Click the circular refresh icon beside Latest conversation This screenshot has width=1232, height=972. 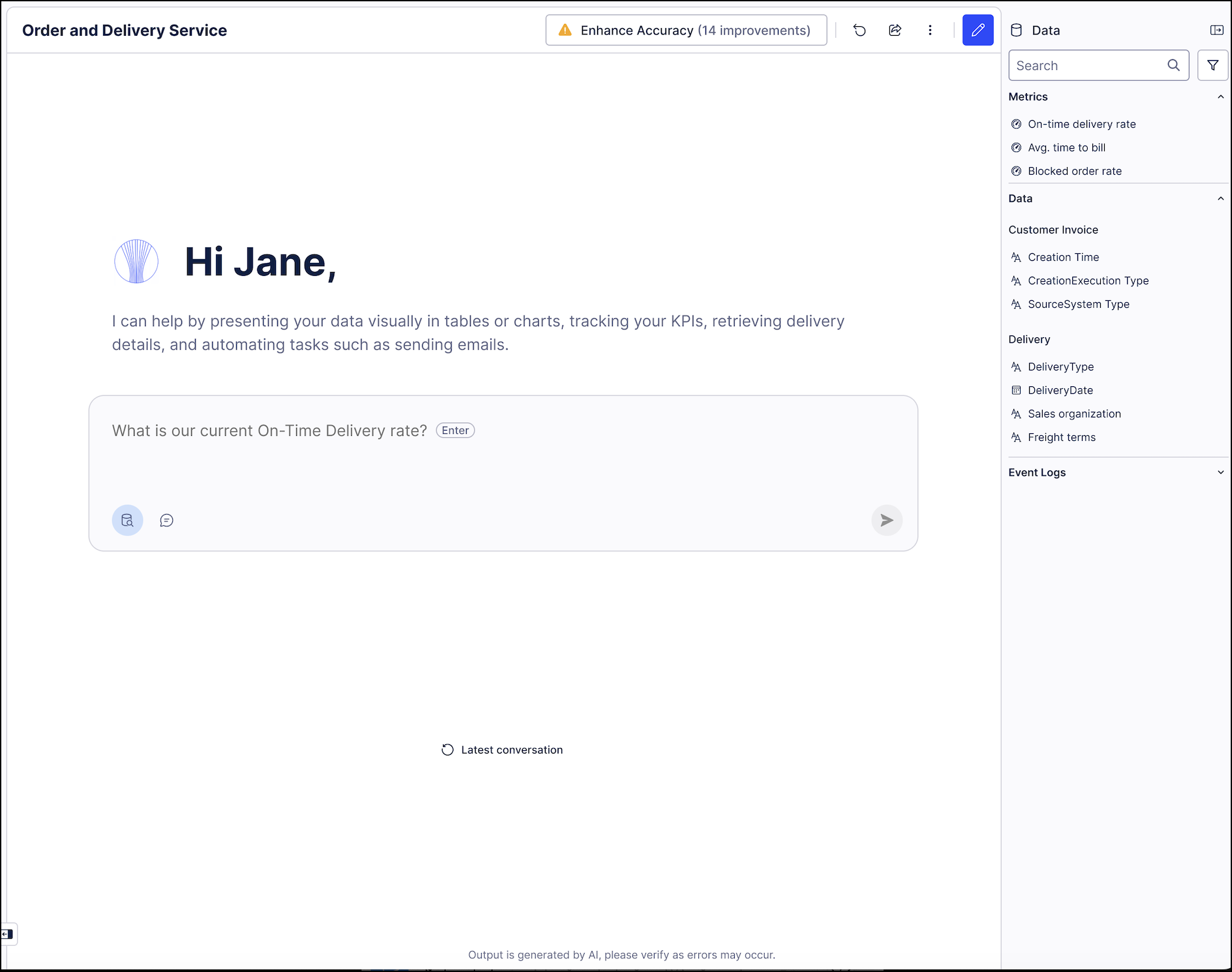click(x=447, y=750)
